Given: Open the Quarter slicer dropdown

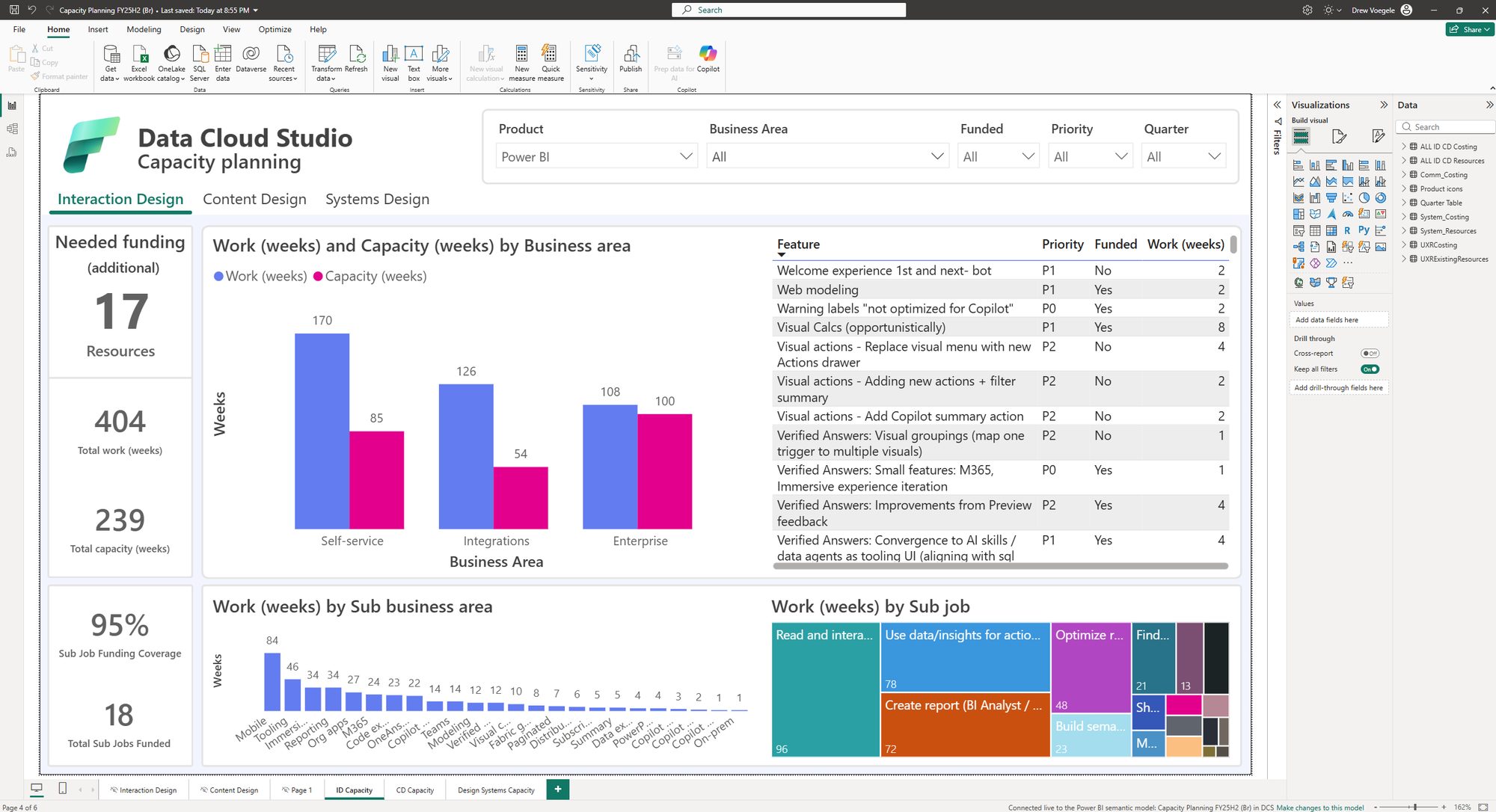Looking at the screenshot, I should pyautogui.click(x=1184, y=156).
